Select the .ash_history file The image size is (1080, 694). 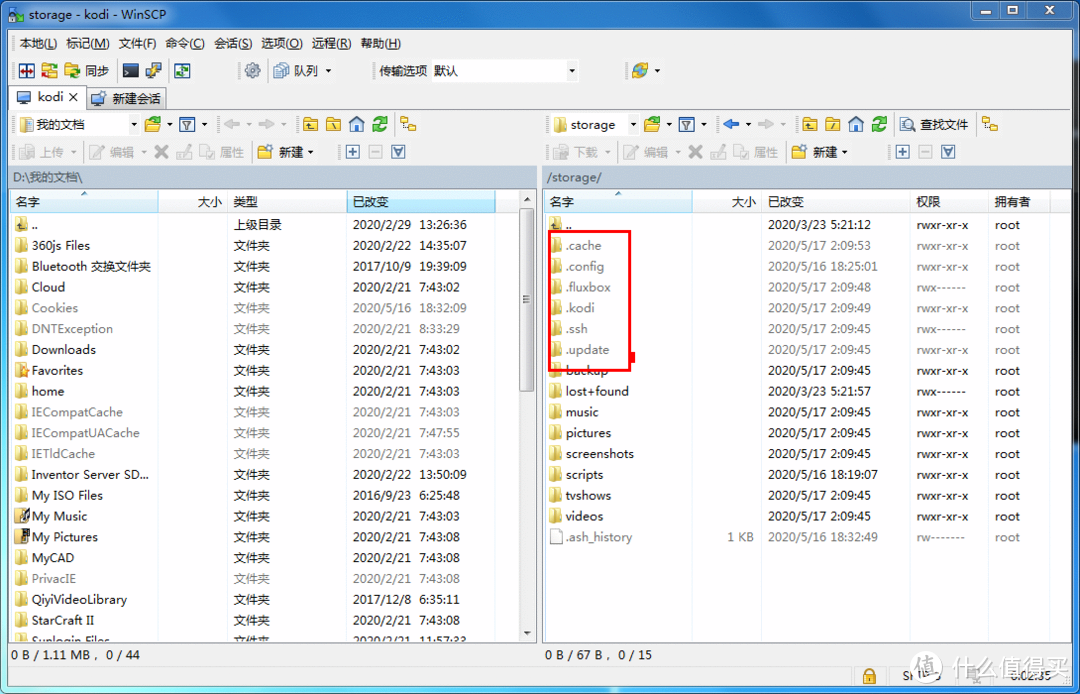tap(599, 537)
